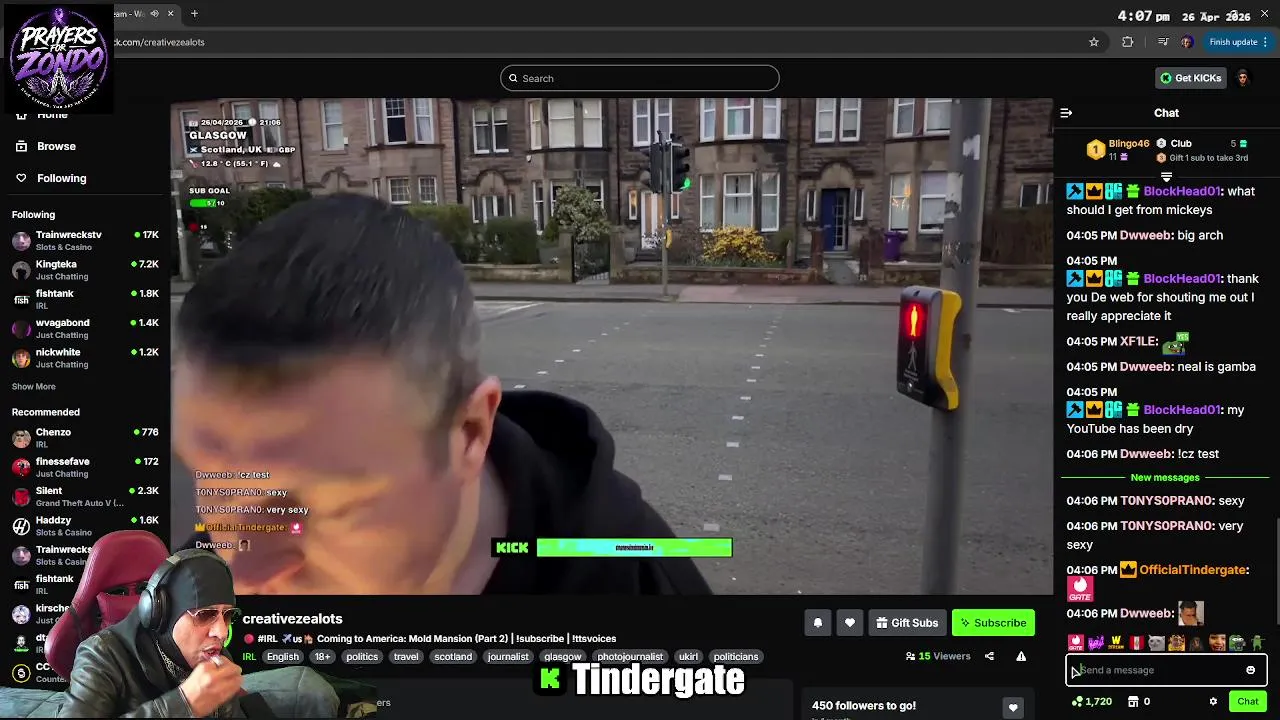Bookmark this page with the star icon

[1094, 42]
